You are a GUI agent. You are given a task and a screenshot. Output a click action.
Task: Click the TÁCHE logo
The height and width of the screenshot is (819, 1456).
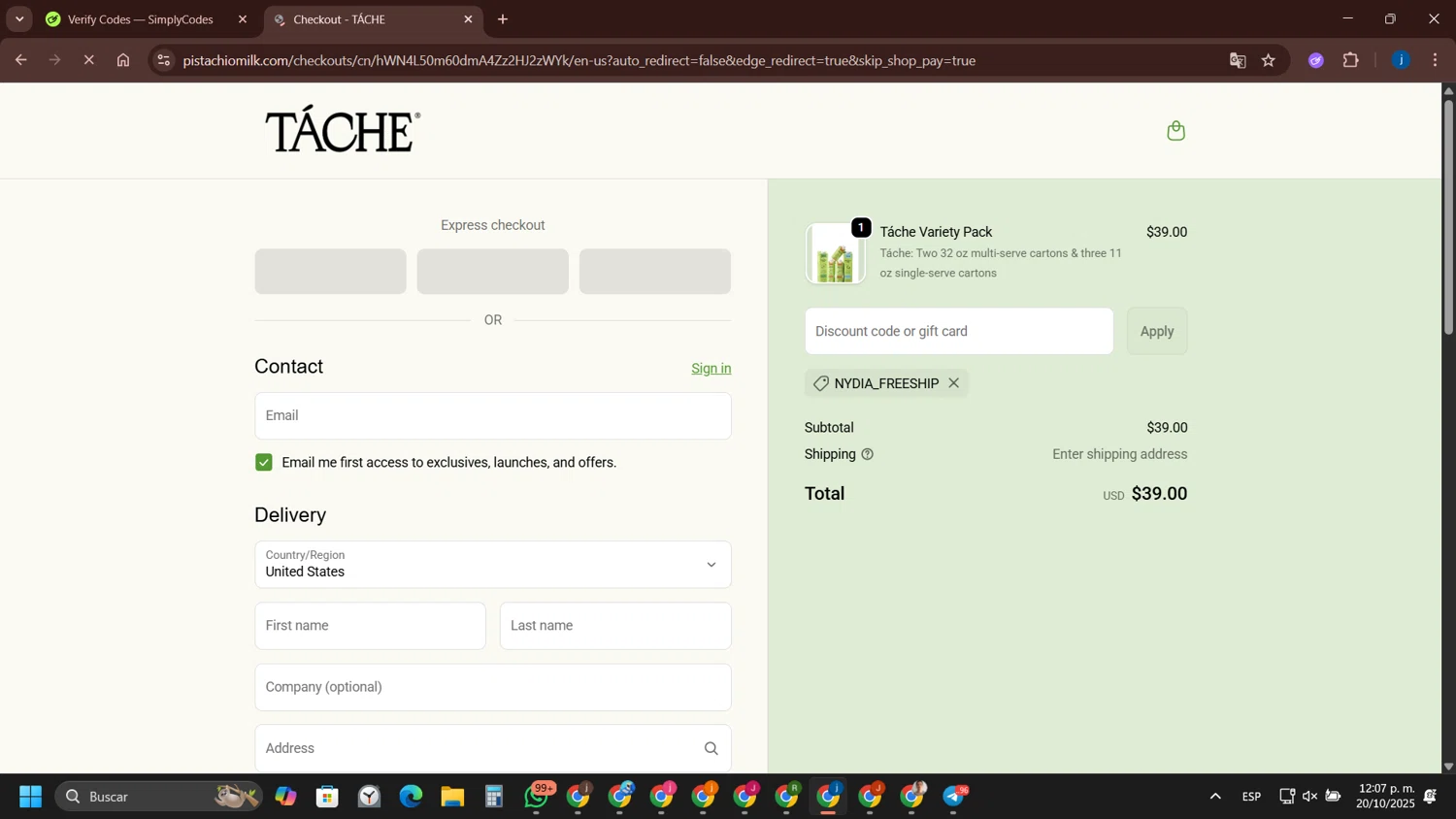click(343, 130)
